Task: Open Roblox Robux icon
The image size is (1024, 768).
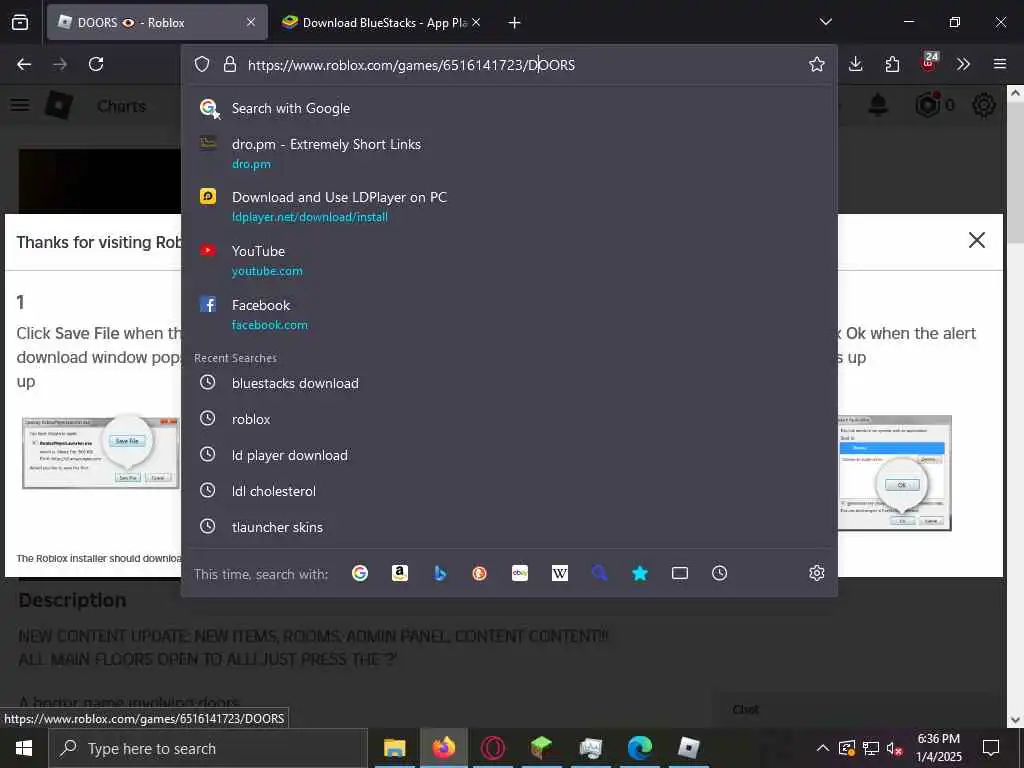Action: [927, 104]
